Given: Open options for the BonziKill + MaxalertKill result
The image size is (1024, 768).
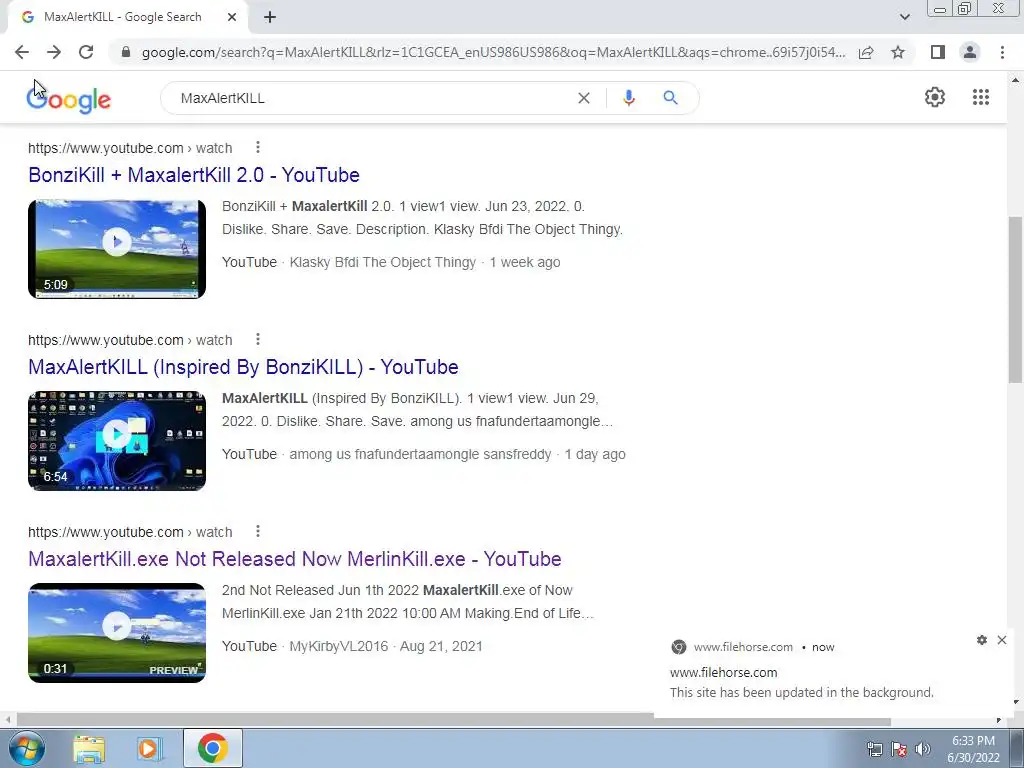Looking at the screenshot, I should [258, 148].
